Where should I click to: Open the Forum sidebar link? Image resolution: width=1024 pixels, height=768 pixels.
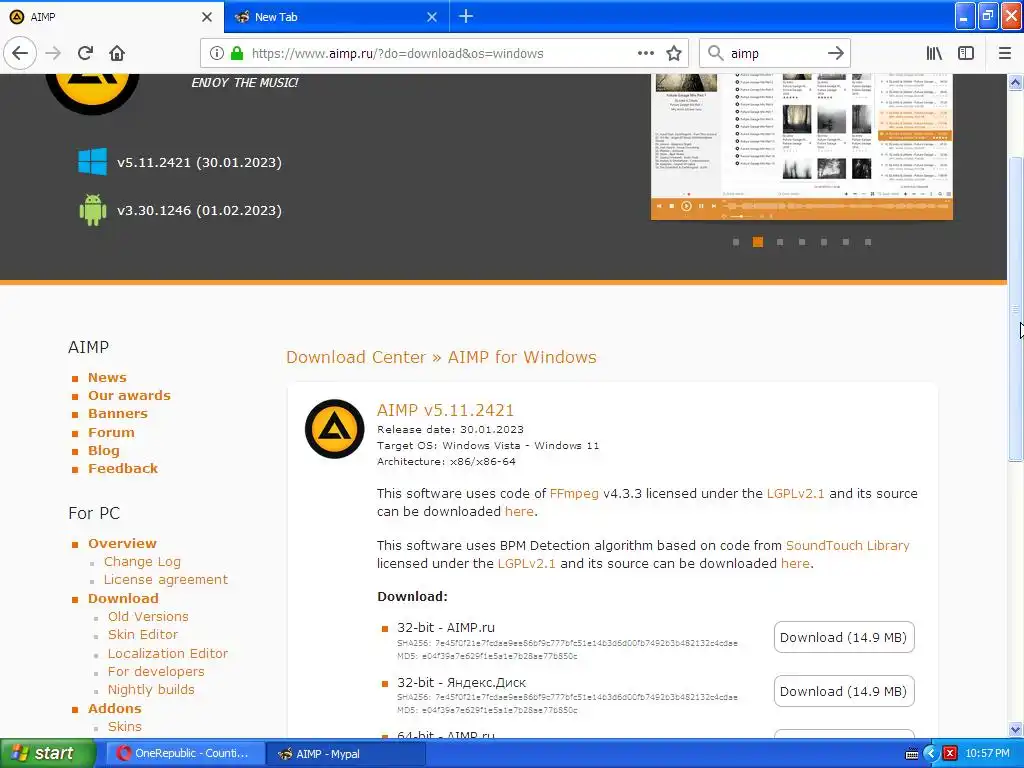(111, 432)
